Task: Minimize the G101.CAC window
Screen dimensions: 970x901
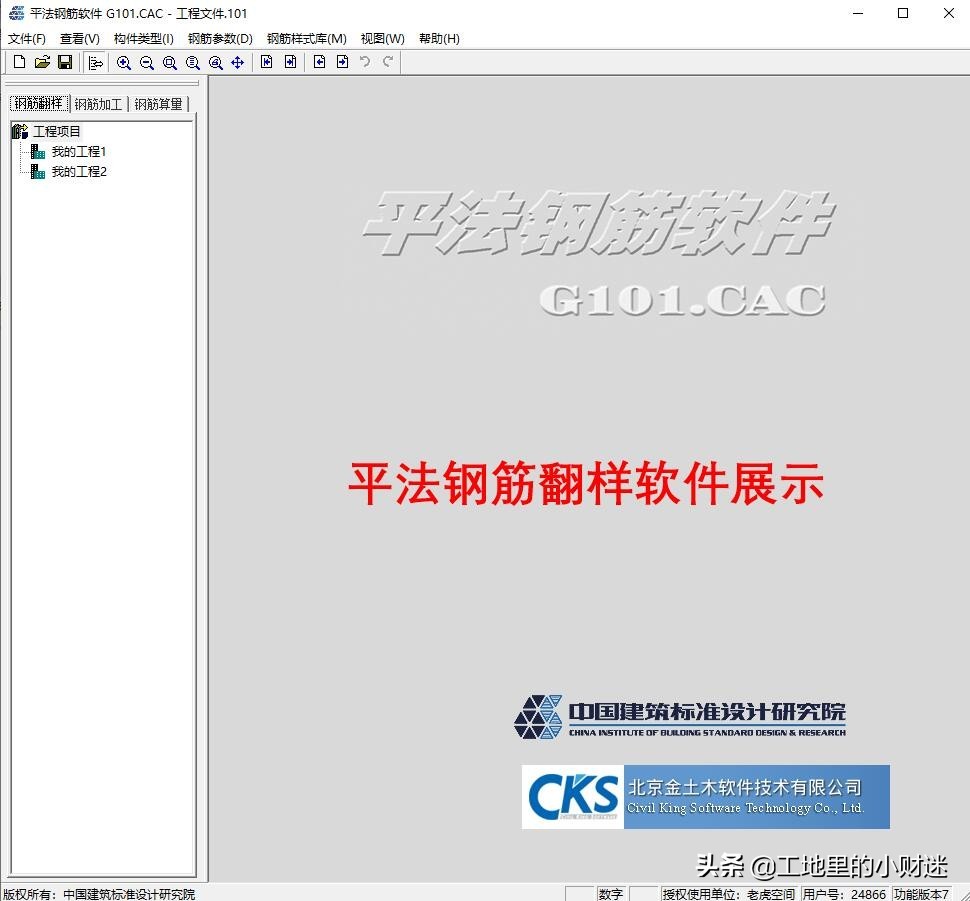Action: pyautogui.click(x=857, y=13)
